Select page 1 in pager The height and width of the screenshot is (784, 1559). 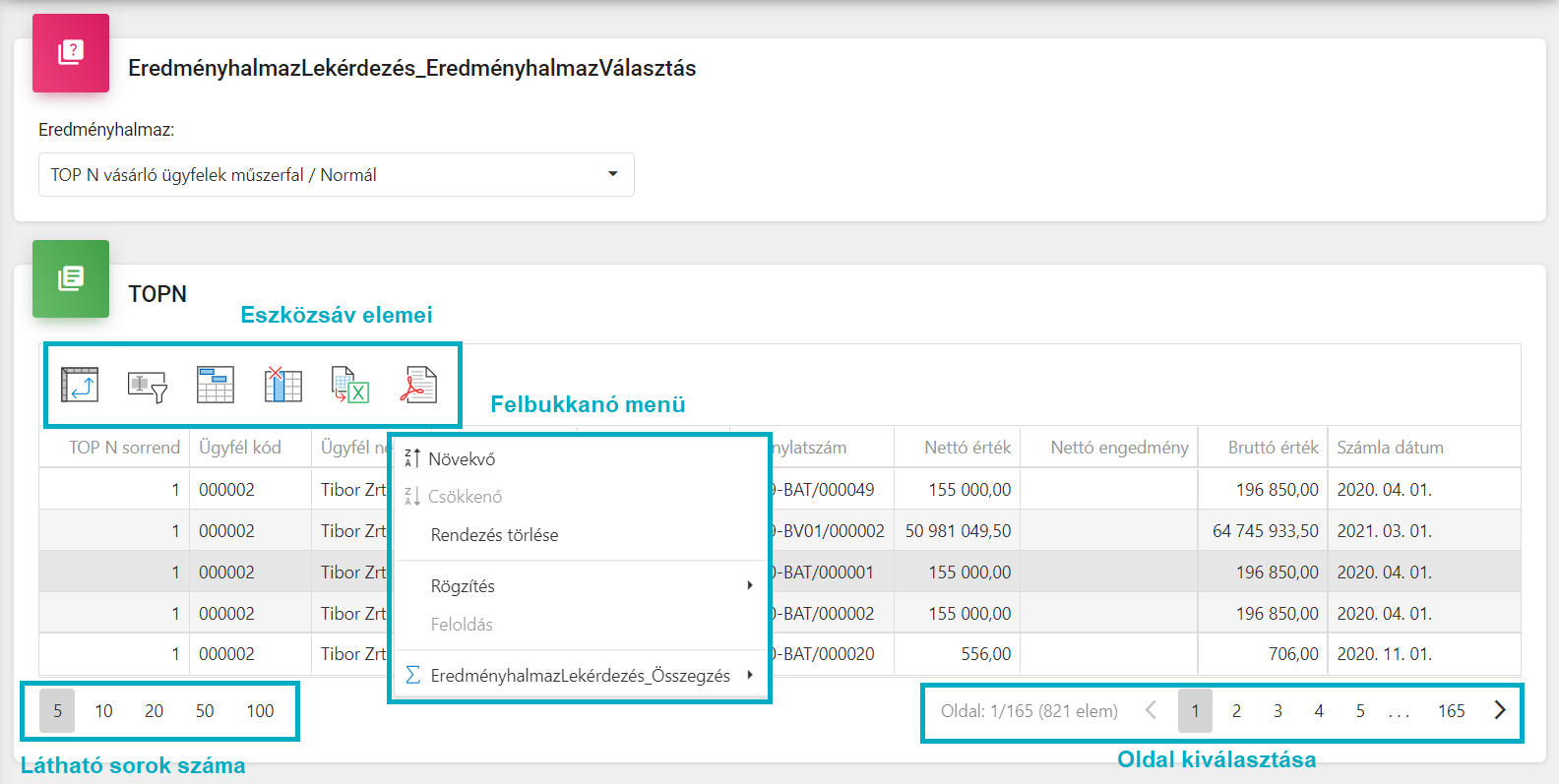pyautogui.click(x=1195, y=710)
